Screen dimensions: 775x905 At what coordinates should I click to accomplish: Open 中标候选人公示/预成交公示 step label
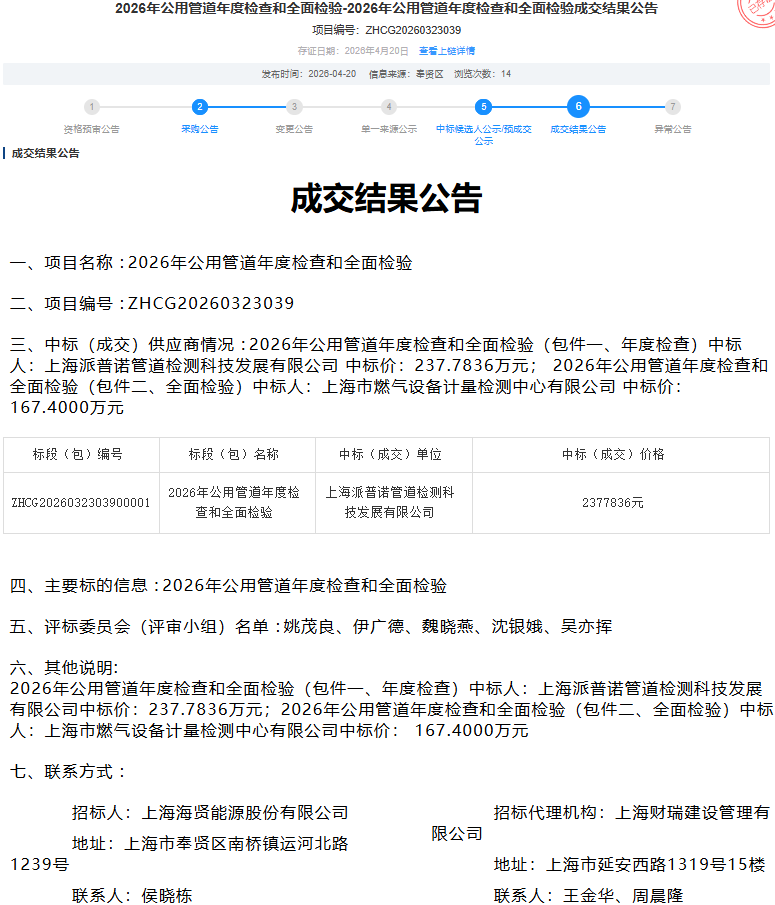[x=483, y=135]
